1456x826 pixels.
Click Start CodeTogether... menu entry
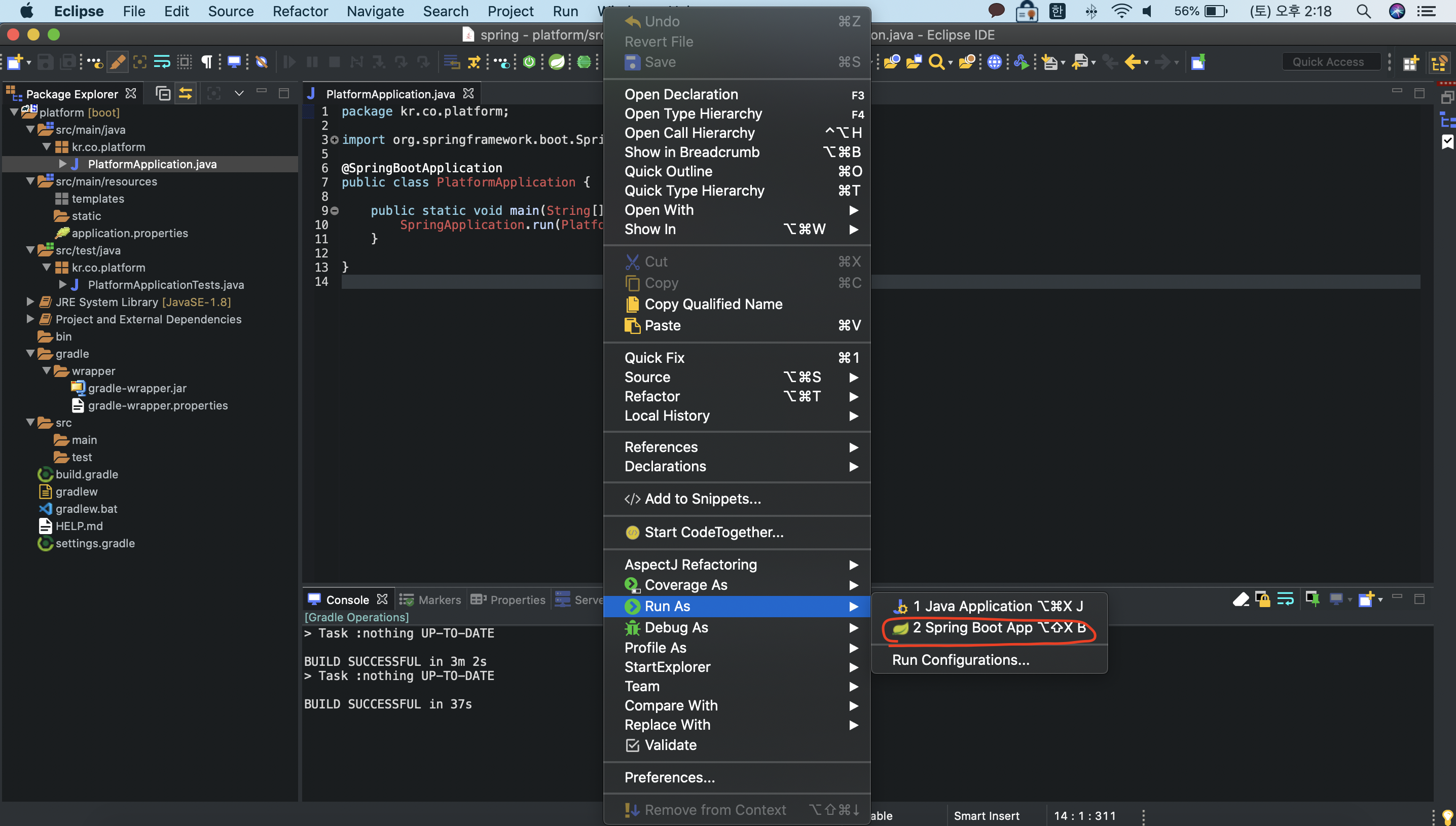pyautogui.click(x=737, y=532)
